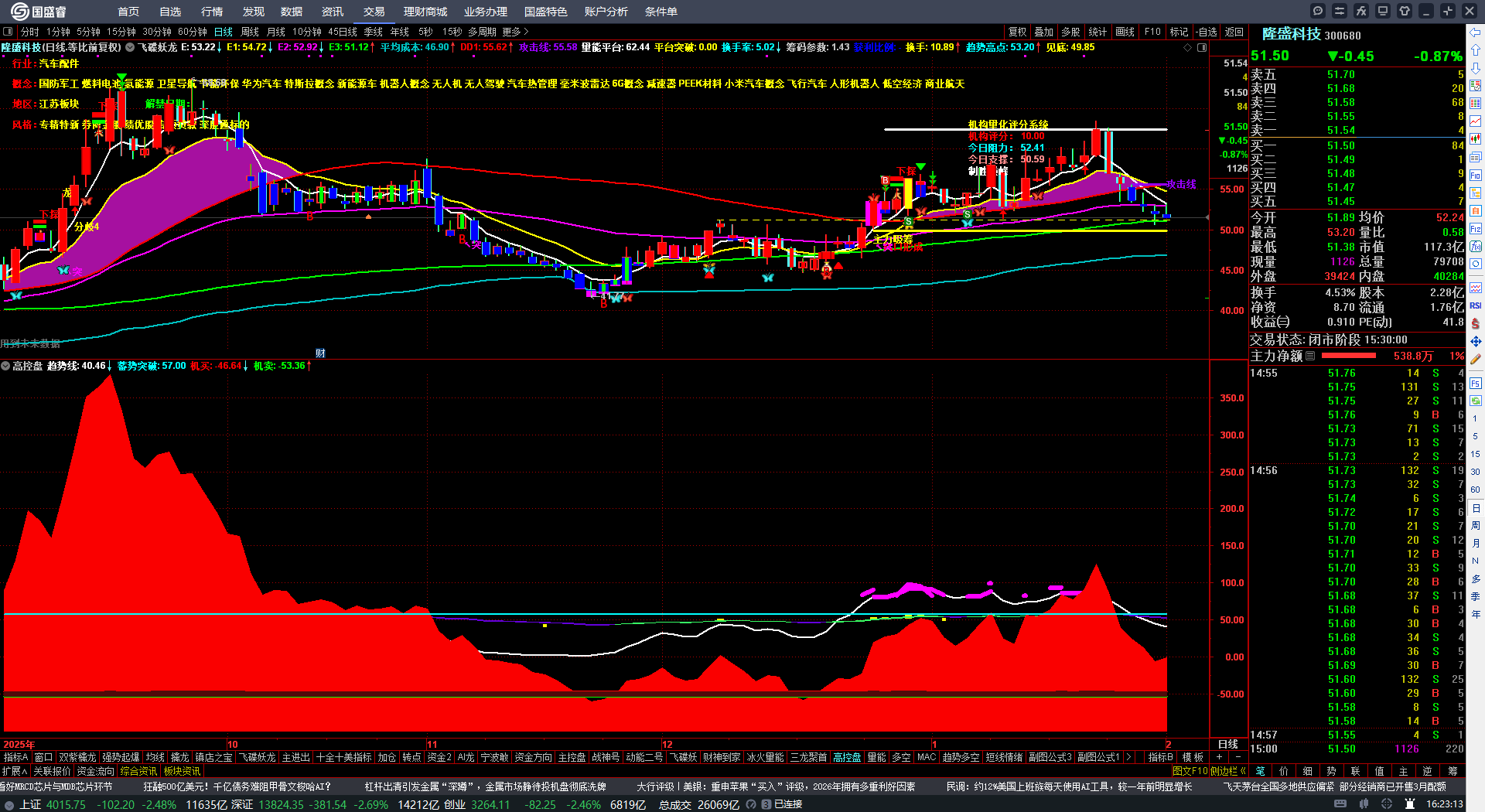This screenshot has width=1485, height=812.
Task: Click the − button beside 模板
Action: (x=1237, y=757)
